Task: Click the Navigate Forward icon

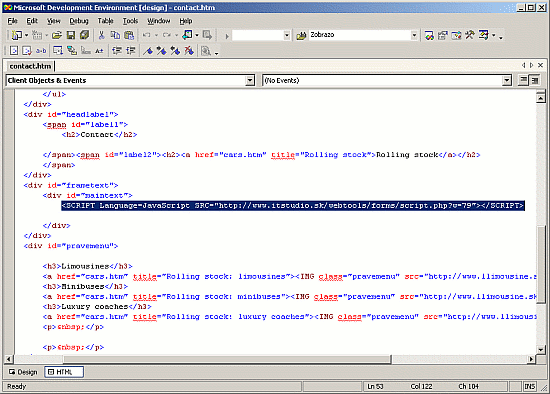Action: (x=207, y=35)
